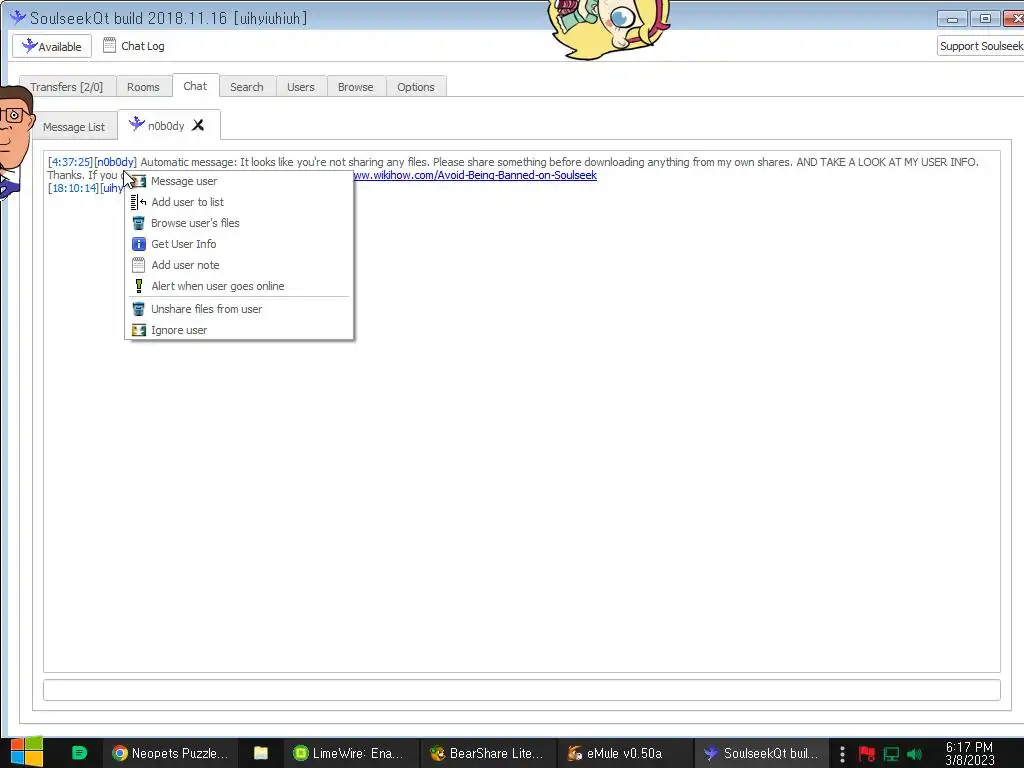The image size is (1024, 768).
Task: Switch to BearShare Lite taskbar window
Action: (487, 753)
